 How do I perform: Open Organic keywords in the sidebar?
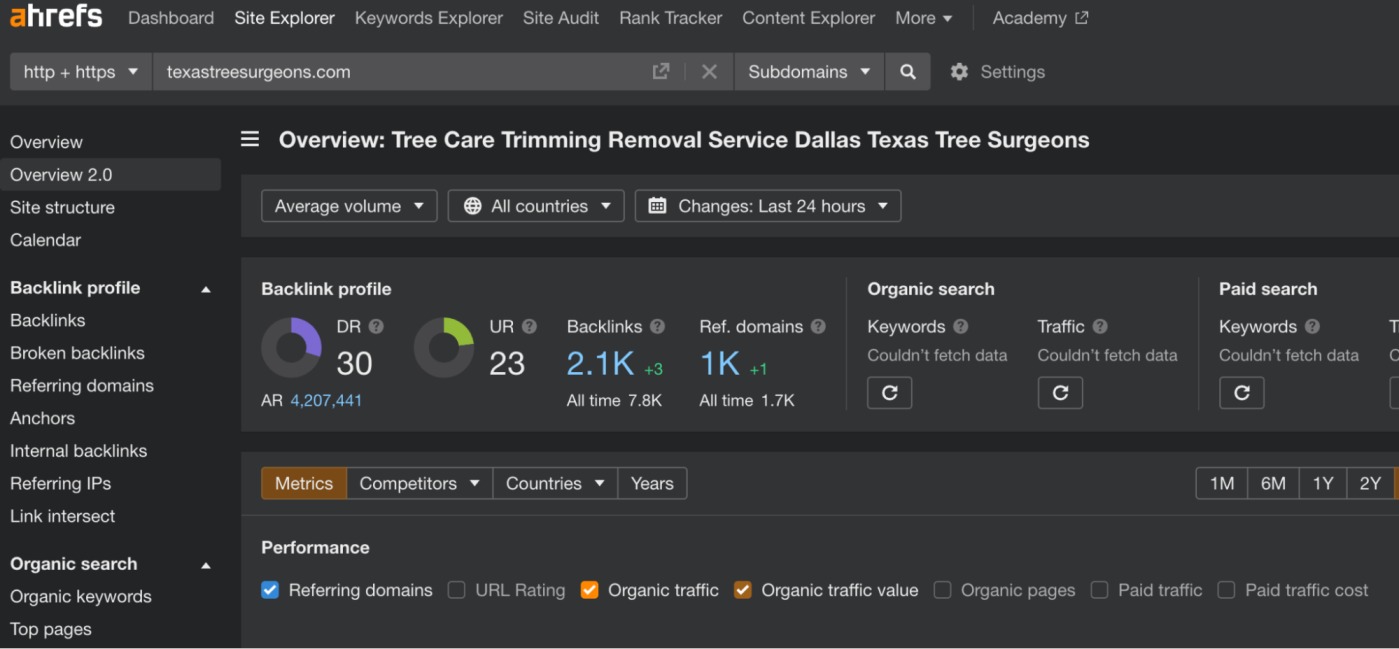(x=81, y=596)
